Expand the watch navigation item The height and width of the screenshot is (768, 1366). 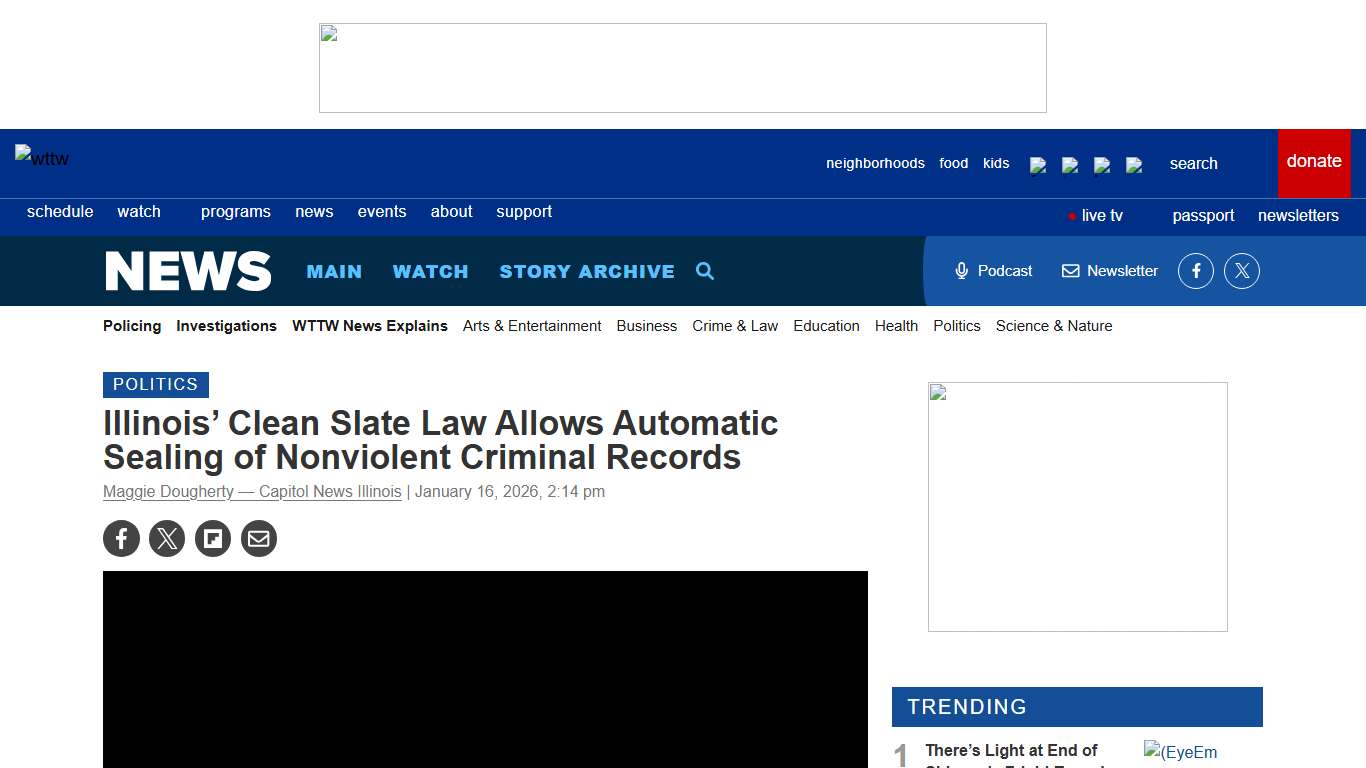pos(139,211)
